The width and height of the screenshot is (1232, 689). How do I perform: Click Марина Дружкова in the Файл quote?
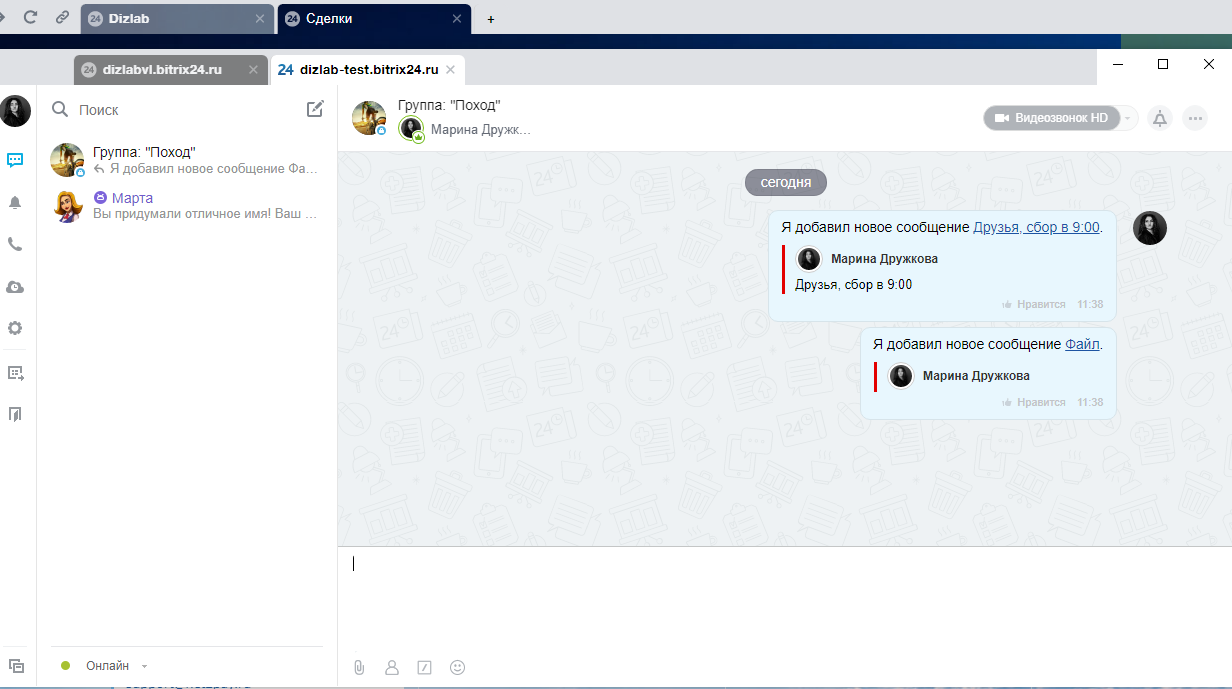[x=976, y=376]
